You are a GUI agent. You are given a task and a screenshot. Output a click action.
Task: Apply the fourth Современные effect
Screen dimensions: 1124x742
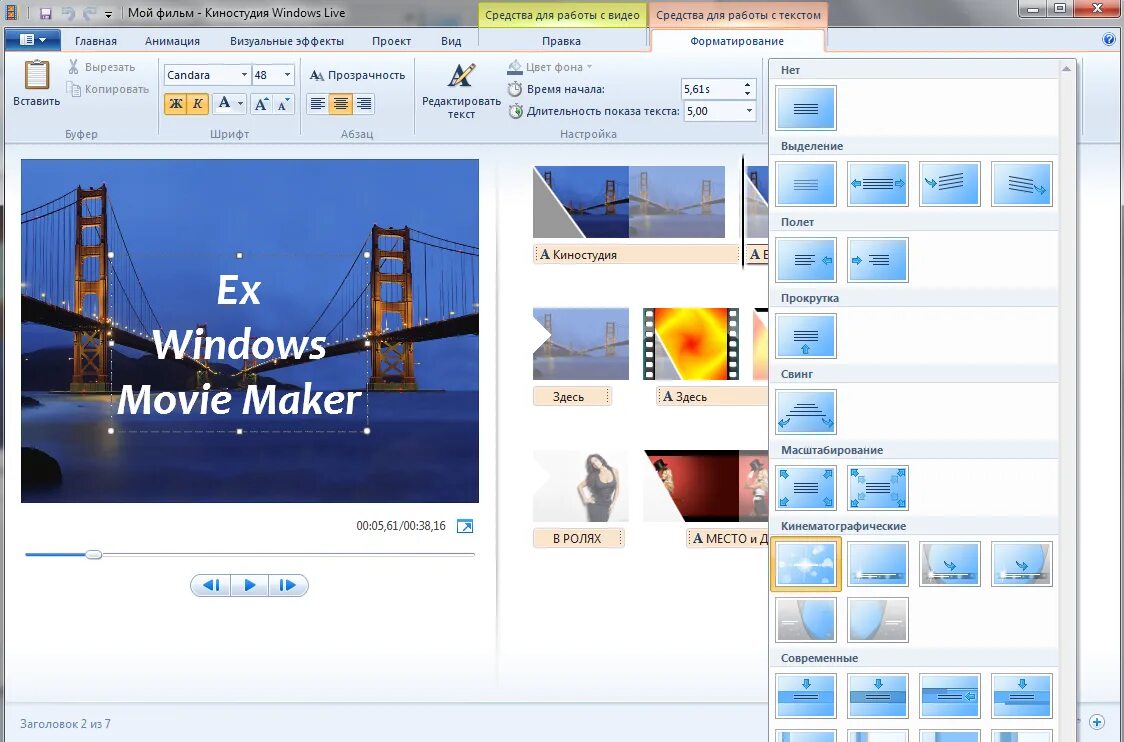[x=1021, y=695]
